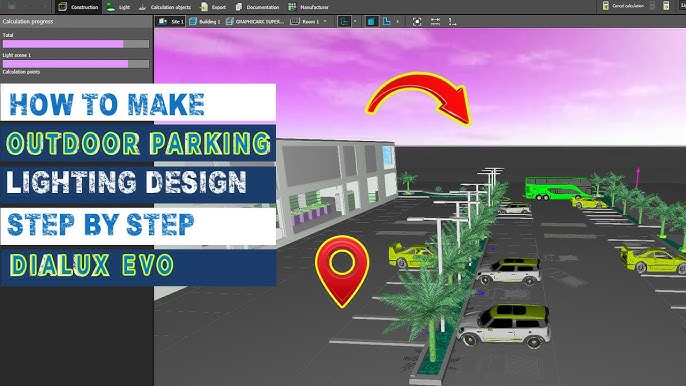The image size is (686, 386).
Task: Activate the 3D view icon
Action: 371,21
